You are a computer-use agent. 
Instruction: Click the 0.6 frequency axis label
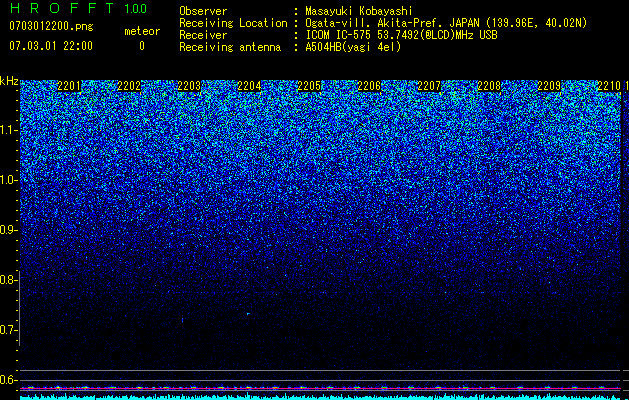pos(8,380)
